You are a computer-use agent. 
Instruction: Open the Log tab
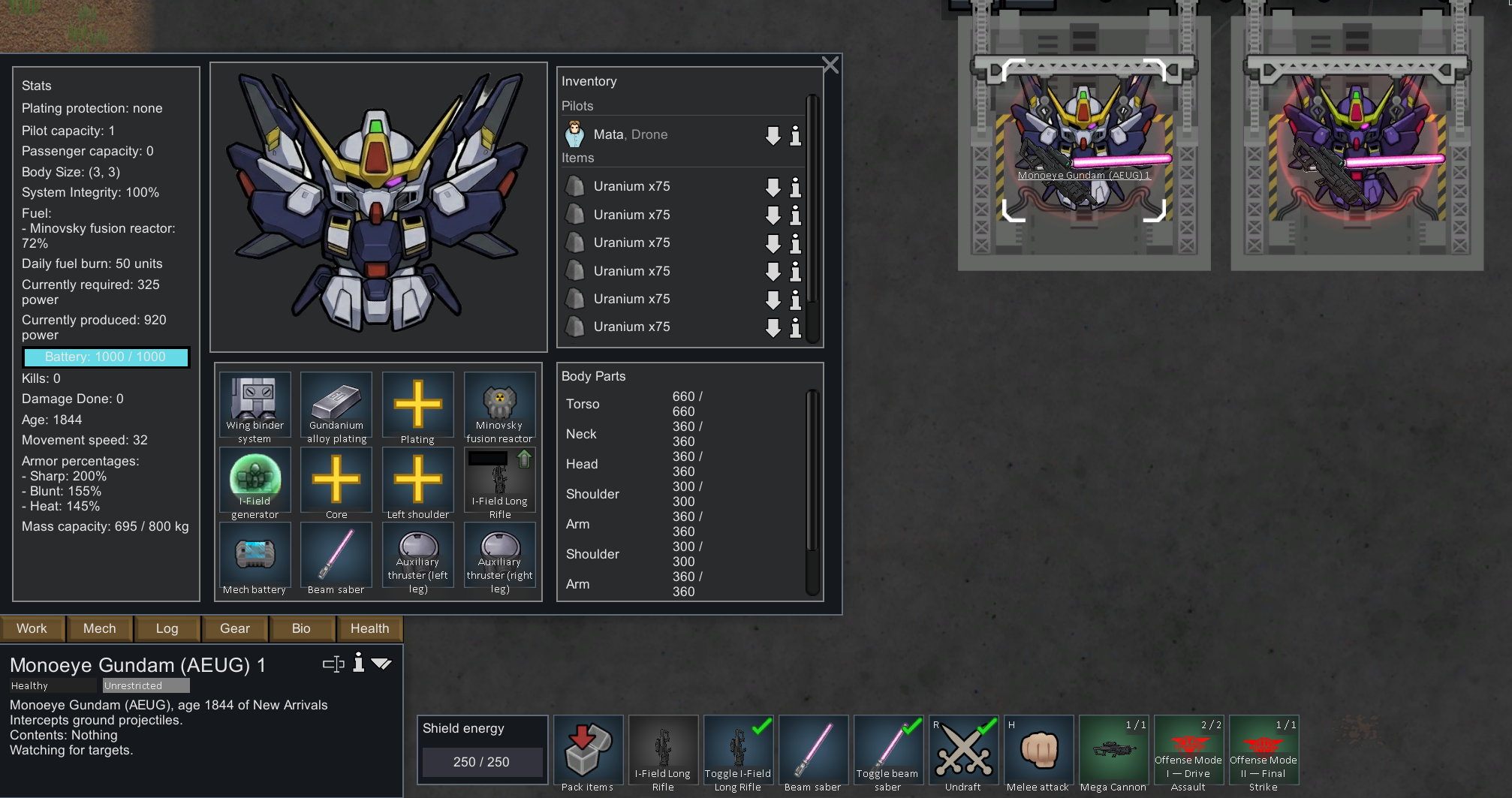(167, 628)
